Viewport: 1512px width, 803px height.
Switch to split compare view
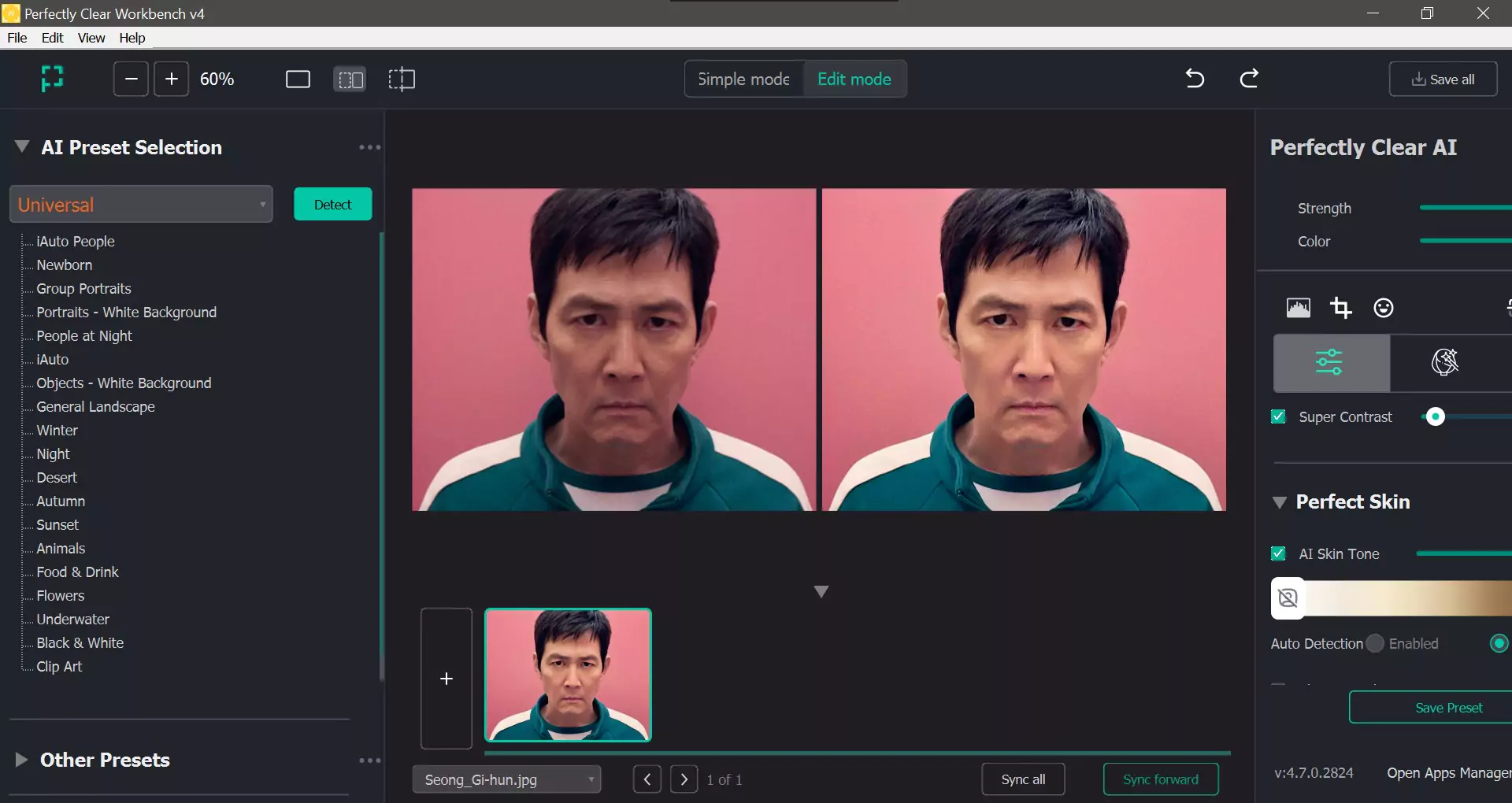[x=402, y=80]
